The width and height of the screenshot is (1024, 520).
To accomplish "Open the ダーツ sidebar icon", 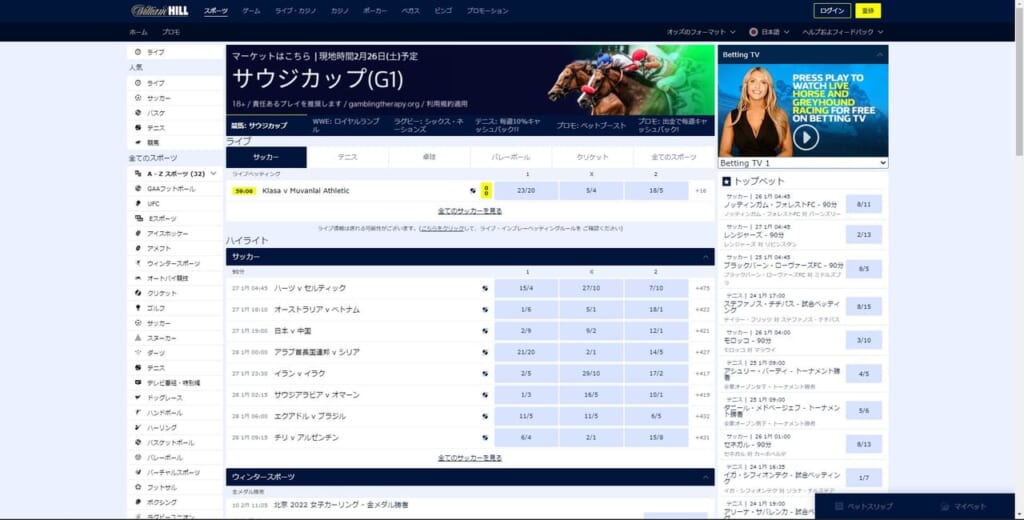I will click(x=138, y=353).
